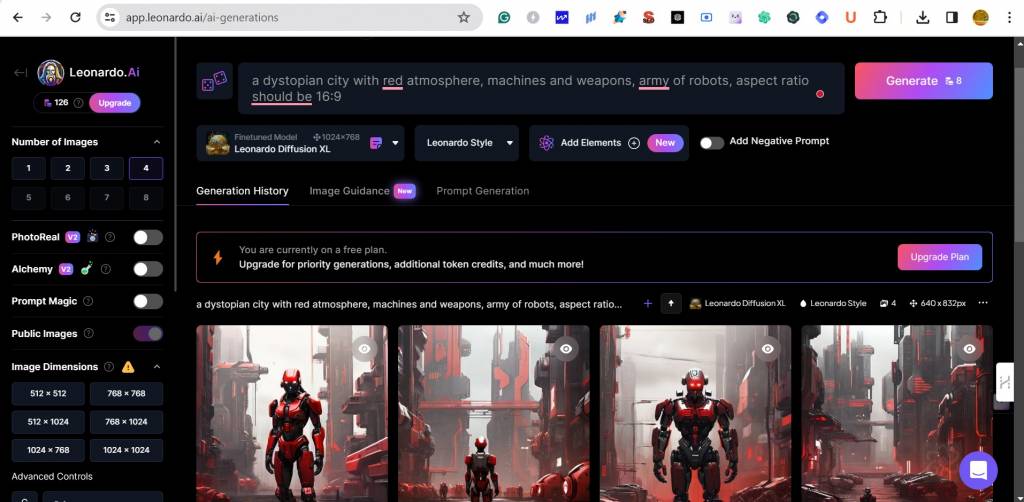The image size is (1024, 502).
Task: Turn on the Alchemy switch
Action: [147, 269]
